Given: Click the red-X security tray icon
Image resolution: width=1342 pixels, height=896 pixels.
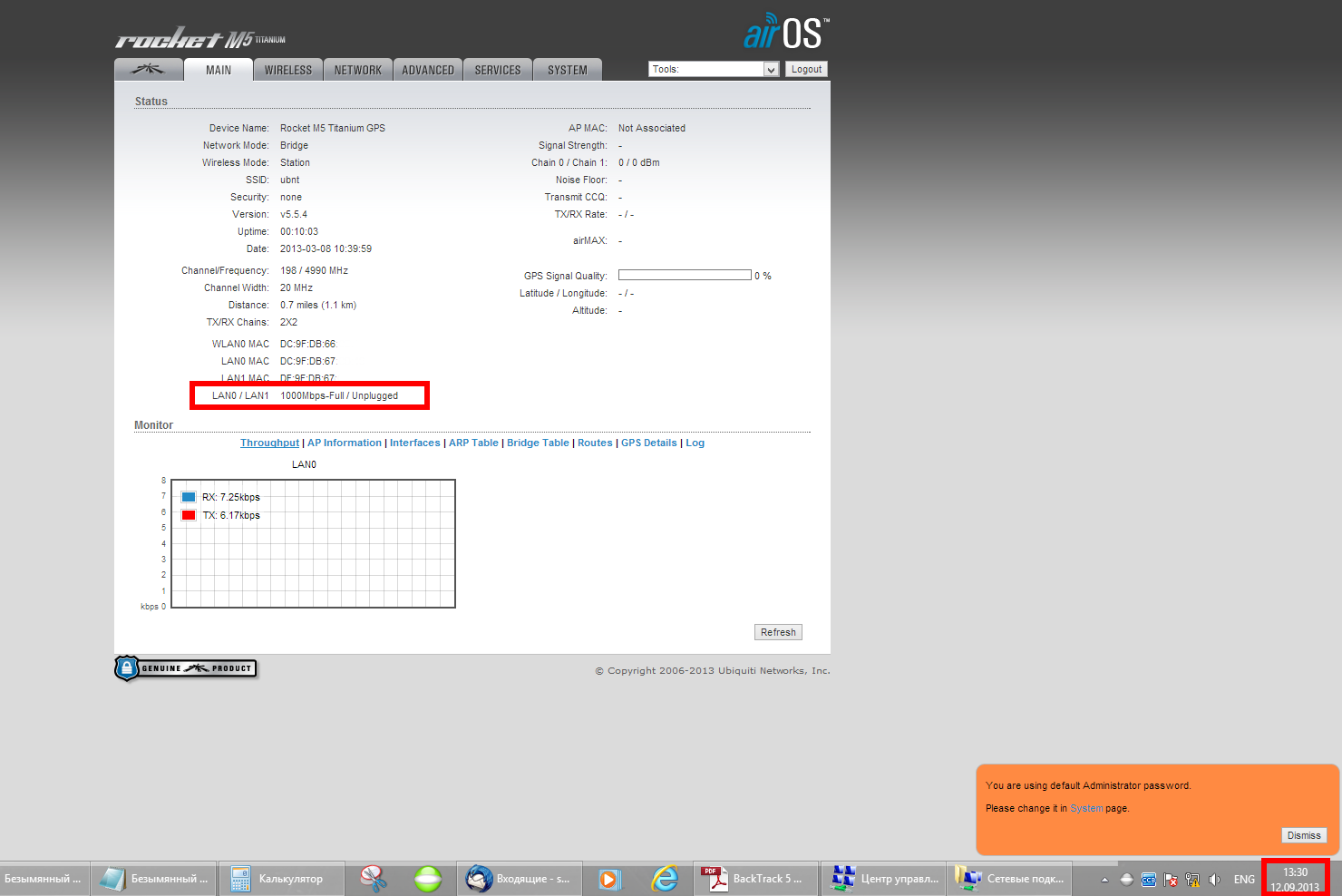Looking at the screenshot, I should 1171,880.
